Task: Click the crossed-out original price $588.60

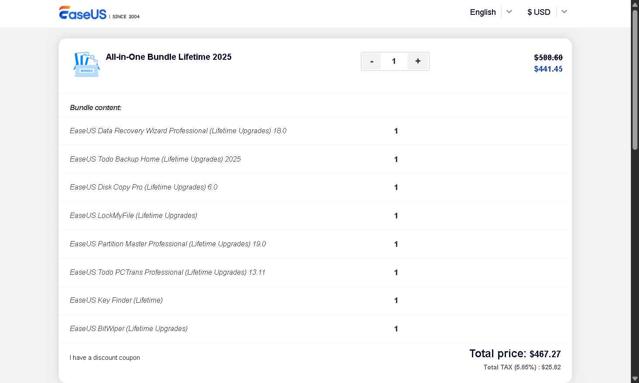Action: 548,57
